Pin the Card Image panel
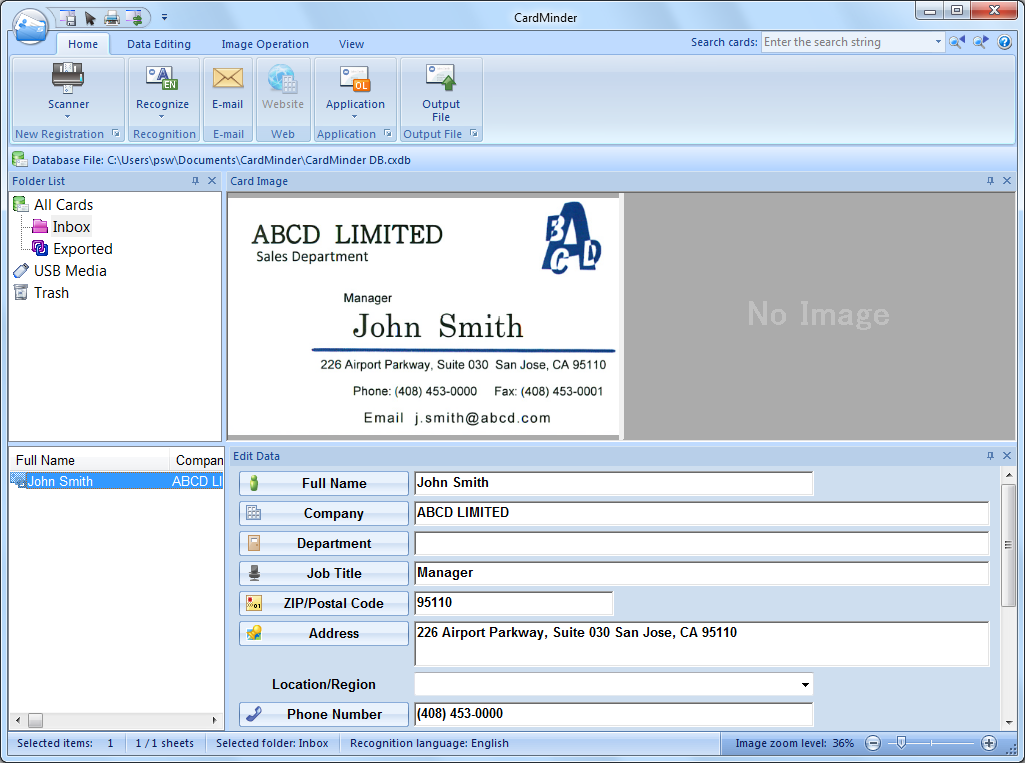The width and height of the screenshot is (1025, 763). point(990,181)
